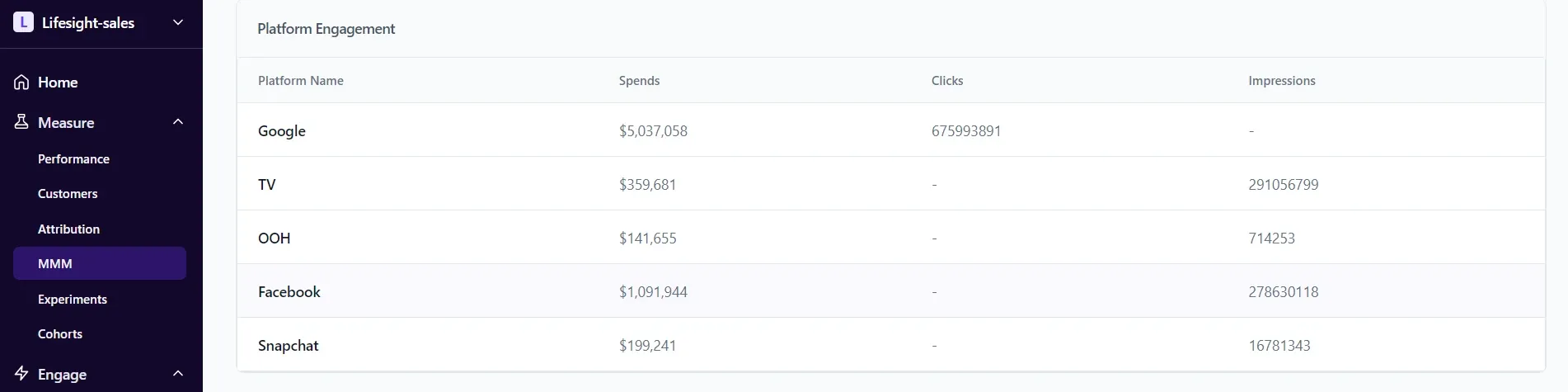The image size is (1568, 392).
Task: Click the Engage lightning bolt icon
Action: pos(21,374)
